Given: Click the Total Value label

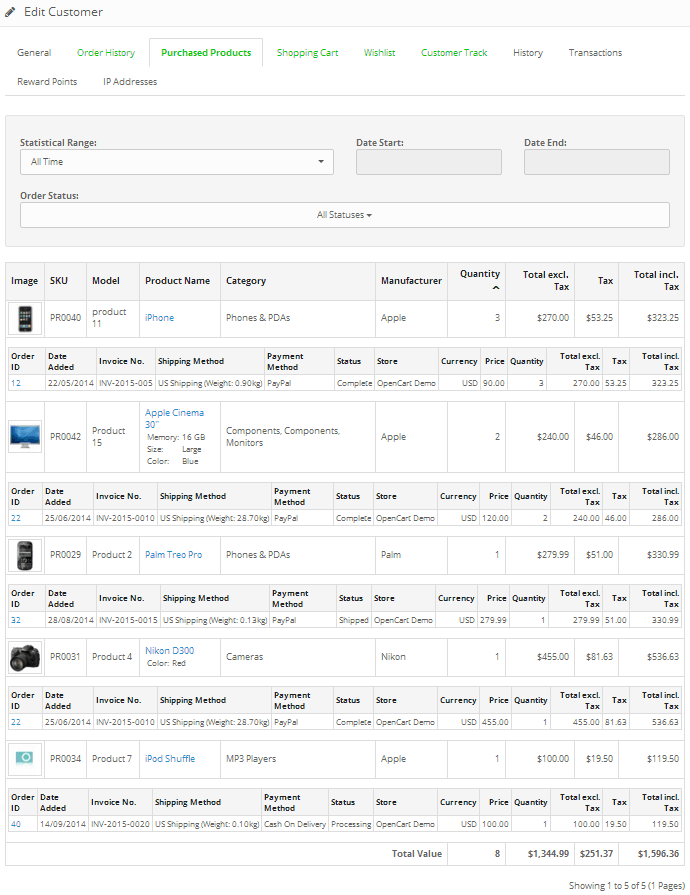Looking at the screenshot, I should coord(417,854).
